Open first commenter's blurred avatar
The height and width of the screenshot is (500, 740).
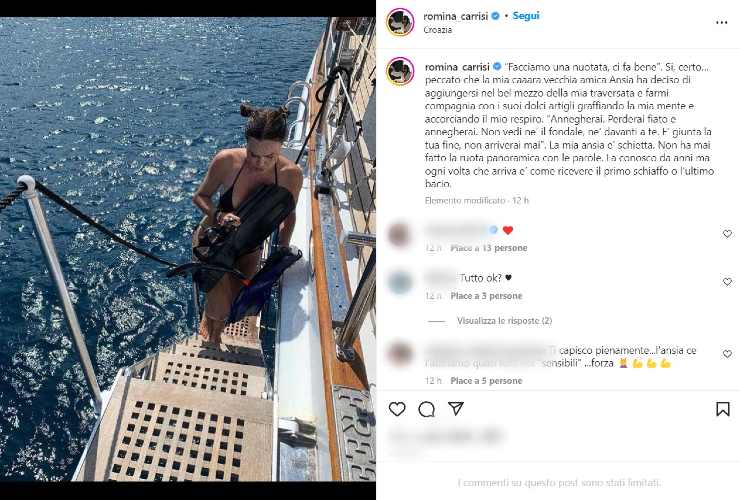click(x=399, y=234)
